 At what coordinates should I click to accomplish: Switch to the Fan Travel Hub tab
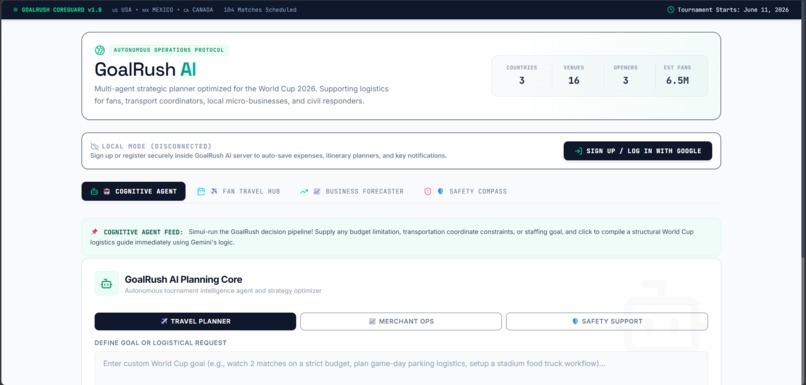[239, 191]
